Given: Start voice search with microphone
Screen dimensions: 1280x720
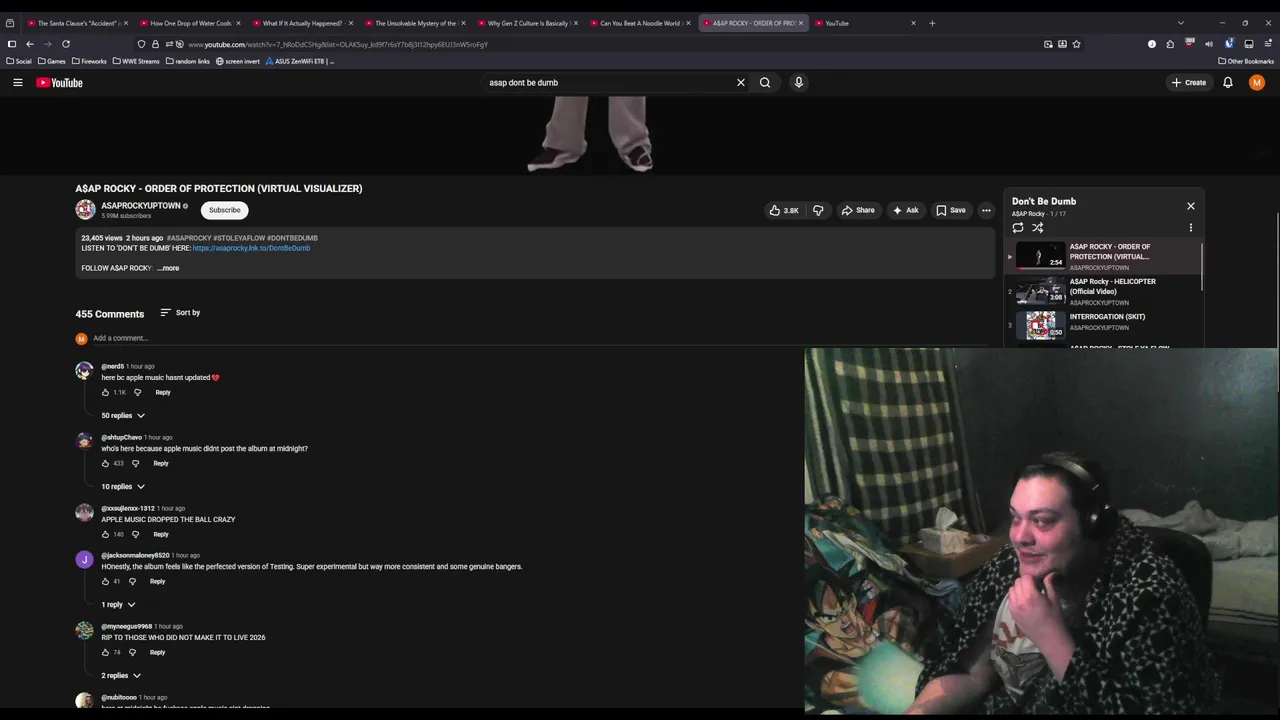Looking at the screenshot, I should point(799,83).
